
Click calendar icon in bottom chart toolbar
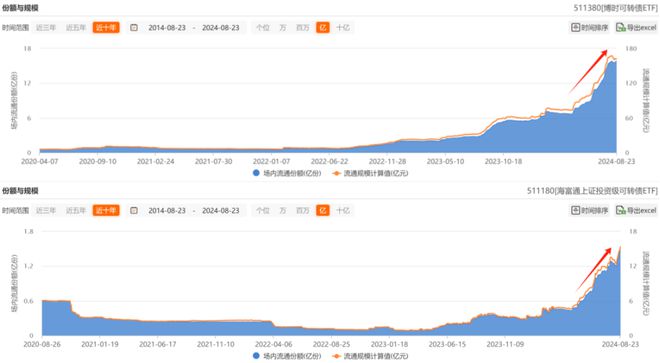(x=134, y=211)
